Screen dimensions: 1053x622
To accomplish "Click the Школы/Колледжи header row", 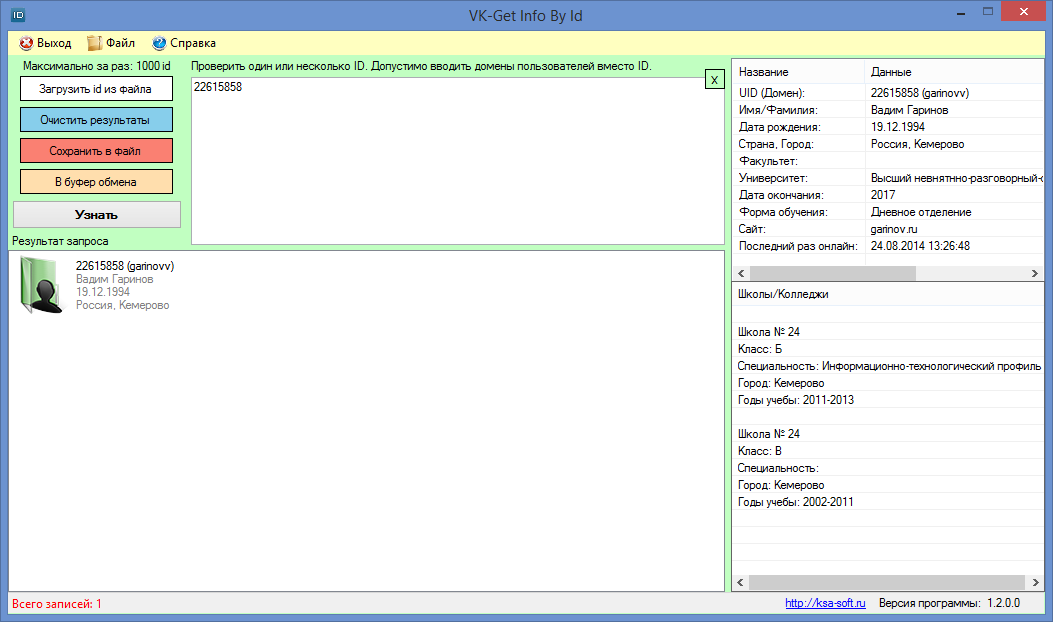I will [x=887, y=294].
